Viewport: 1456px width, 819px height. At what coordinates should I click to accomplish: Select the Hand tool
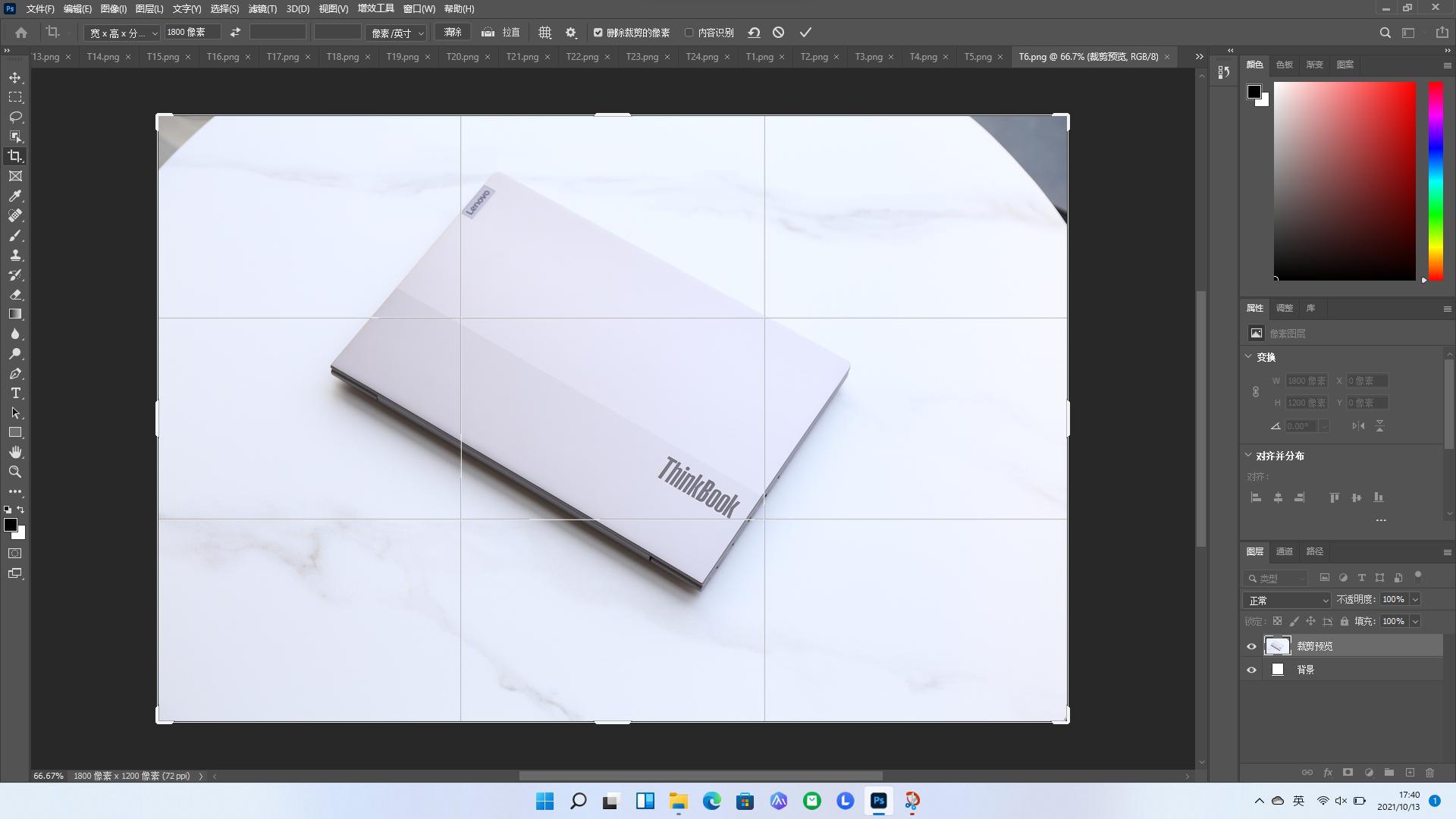click(15, 452)
